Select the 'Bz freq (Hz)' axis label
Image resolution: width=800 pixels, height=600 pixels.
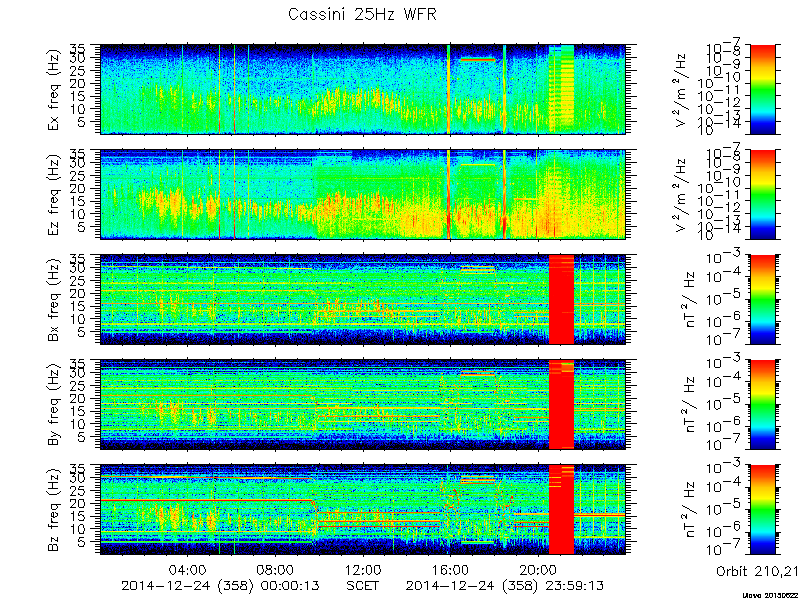54,510
